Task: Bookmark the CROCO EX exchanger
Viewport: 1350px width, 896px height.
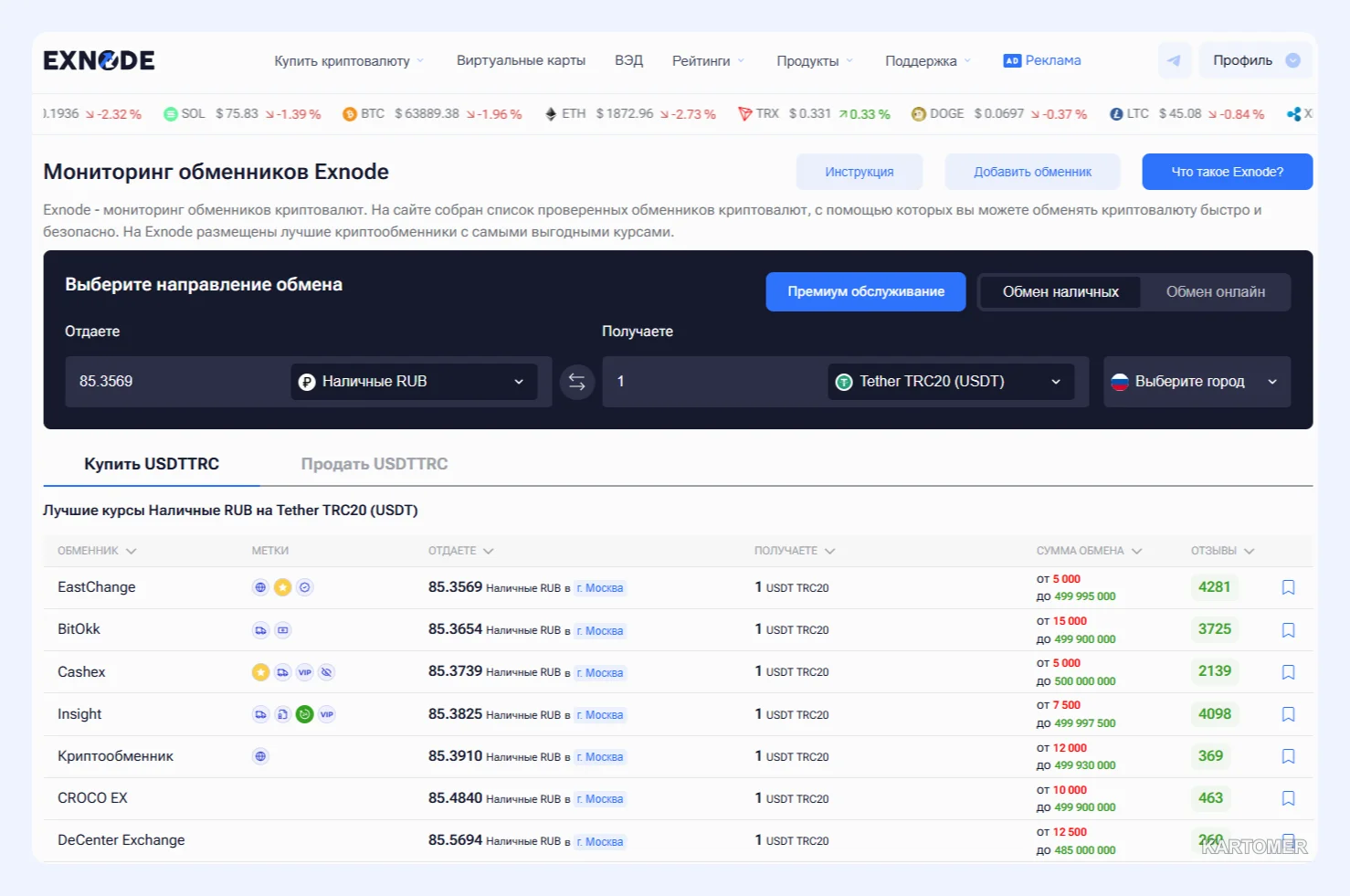Action: [1288, 798]
